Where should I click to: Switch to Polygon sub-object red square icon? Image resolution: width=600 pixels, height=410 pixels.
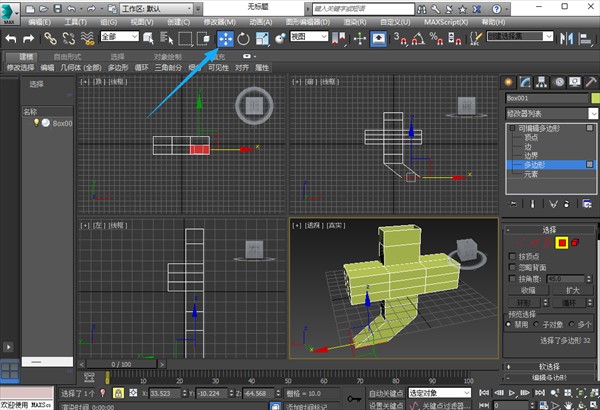click(x=563, y=242)
